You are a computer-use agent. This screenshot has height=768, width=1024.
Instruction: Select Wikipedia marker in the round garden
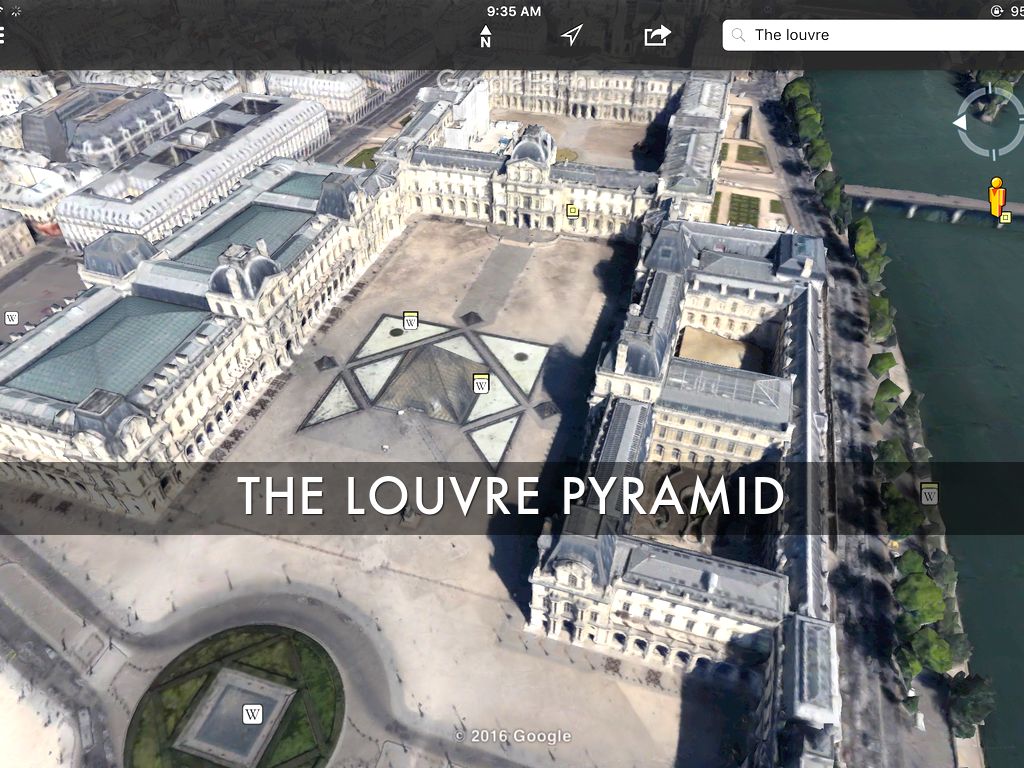click(x=253, y=714)
